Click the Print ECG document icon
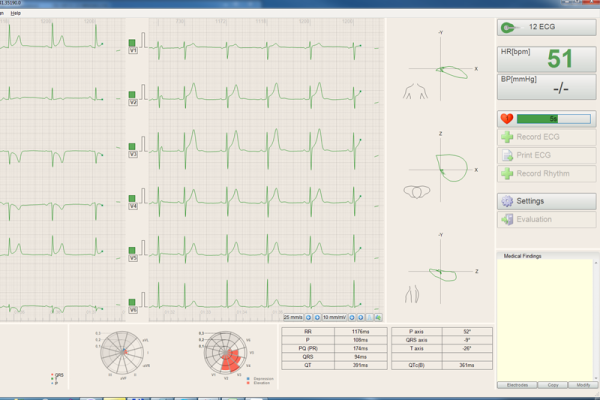 click(507, 155)
